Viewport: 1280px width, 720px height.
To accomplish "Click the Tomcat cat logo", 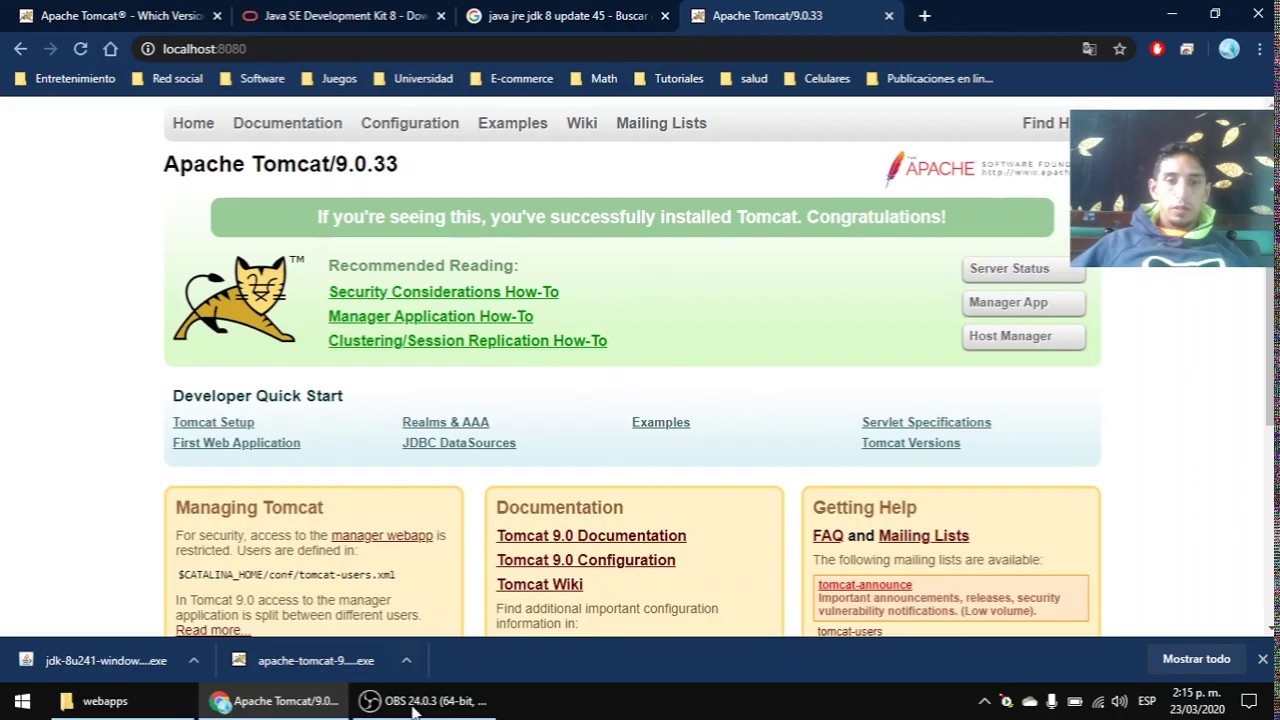I will coord(238,299).
